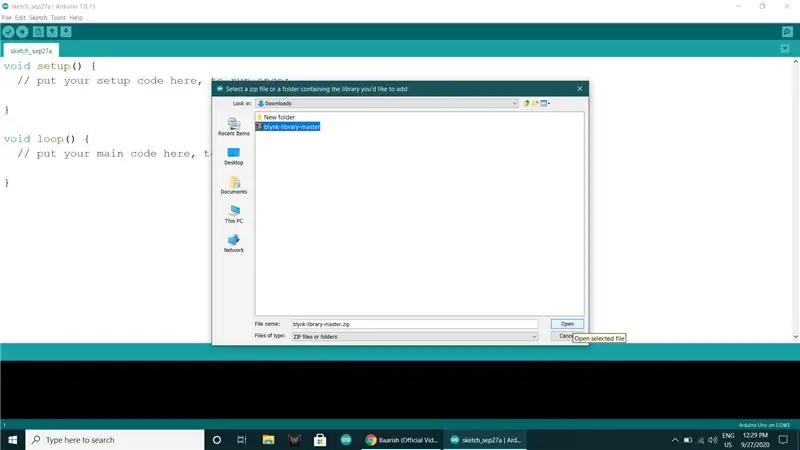The image size is (800, 450).
Task: Click the editor scrollbar up arrow
Action: [x=795, y=62]
